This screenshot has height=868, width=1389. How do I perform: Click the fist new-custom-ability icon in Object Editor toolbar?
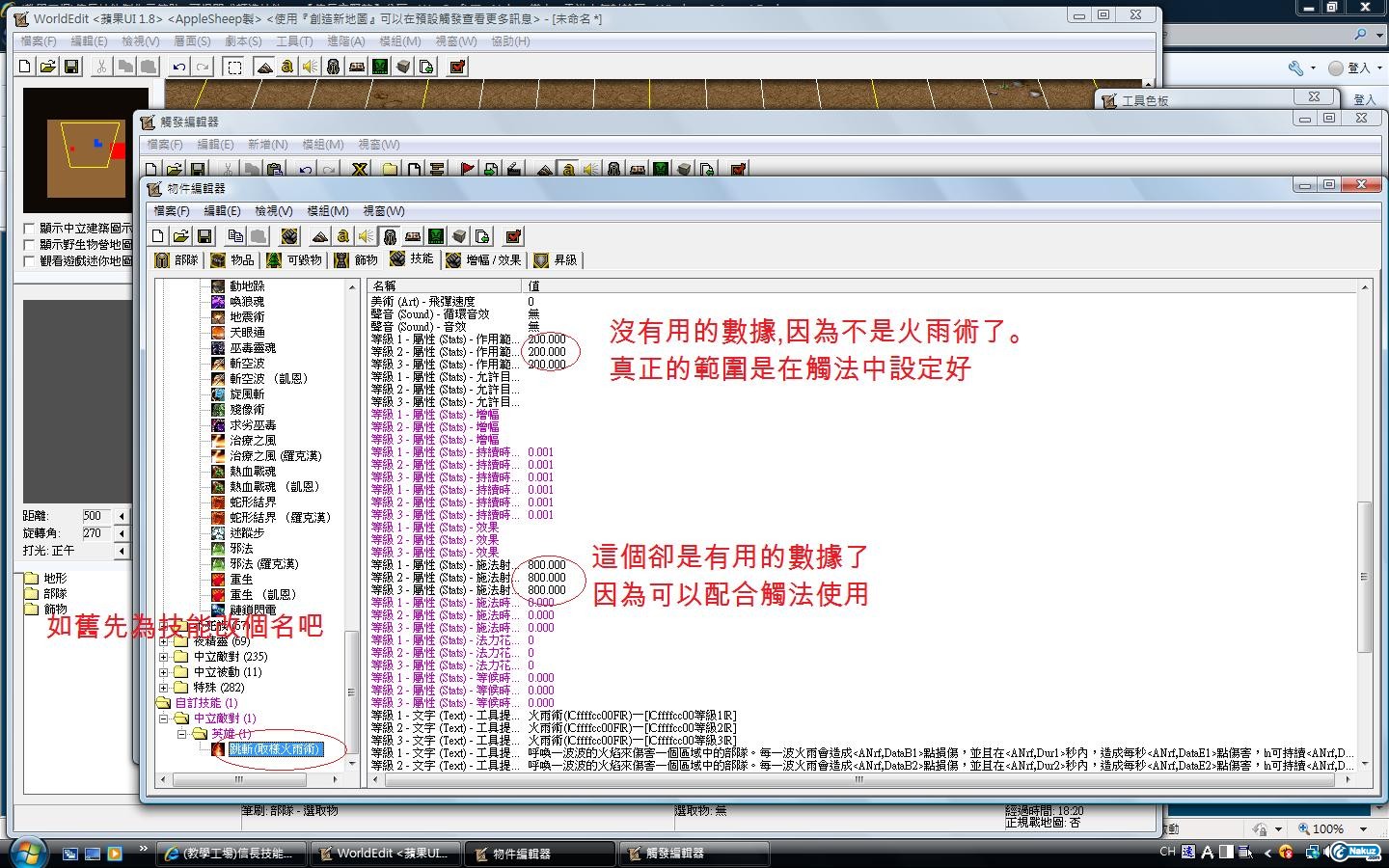(289, 236)
